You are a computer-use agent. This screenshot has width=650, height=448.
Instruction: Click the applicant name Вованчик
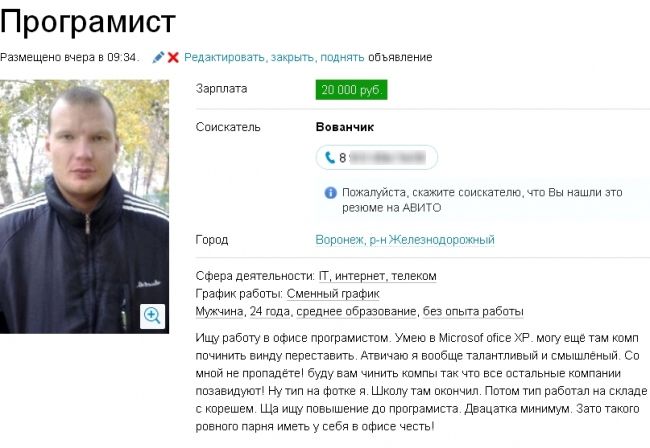(x=344, y=127)
